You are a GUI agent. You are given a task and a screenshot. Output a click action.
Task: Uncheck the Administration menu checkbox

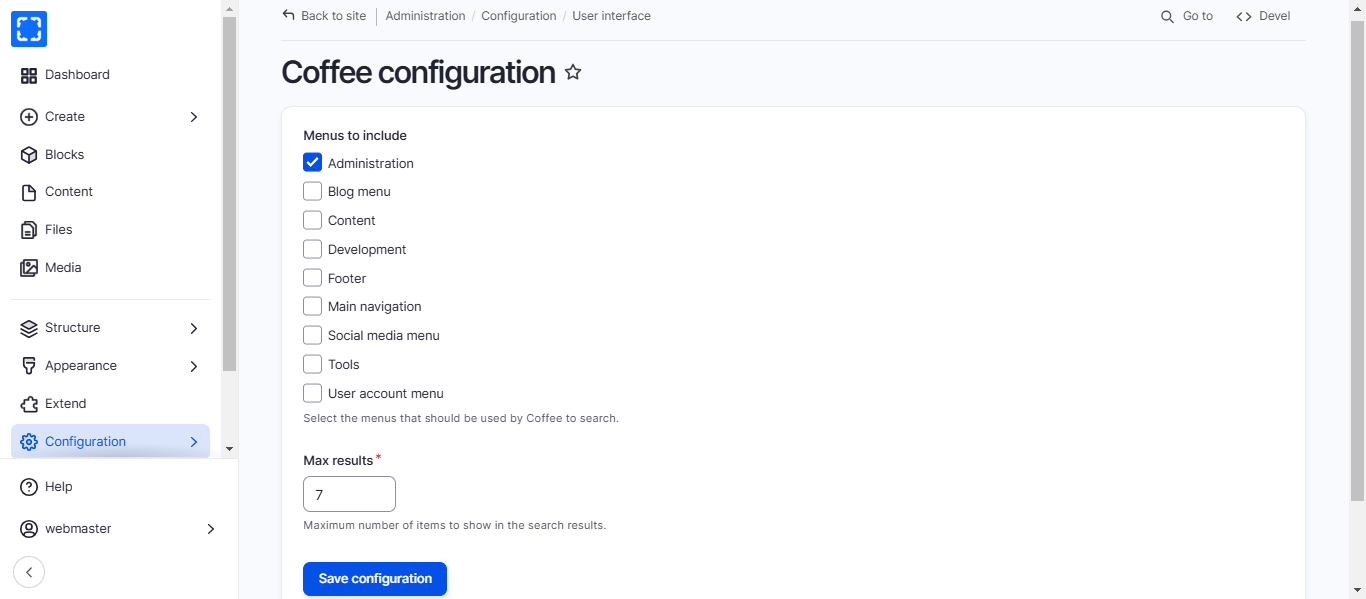(x=313, y=163)
